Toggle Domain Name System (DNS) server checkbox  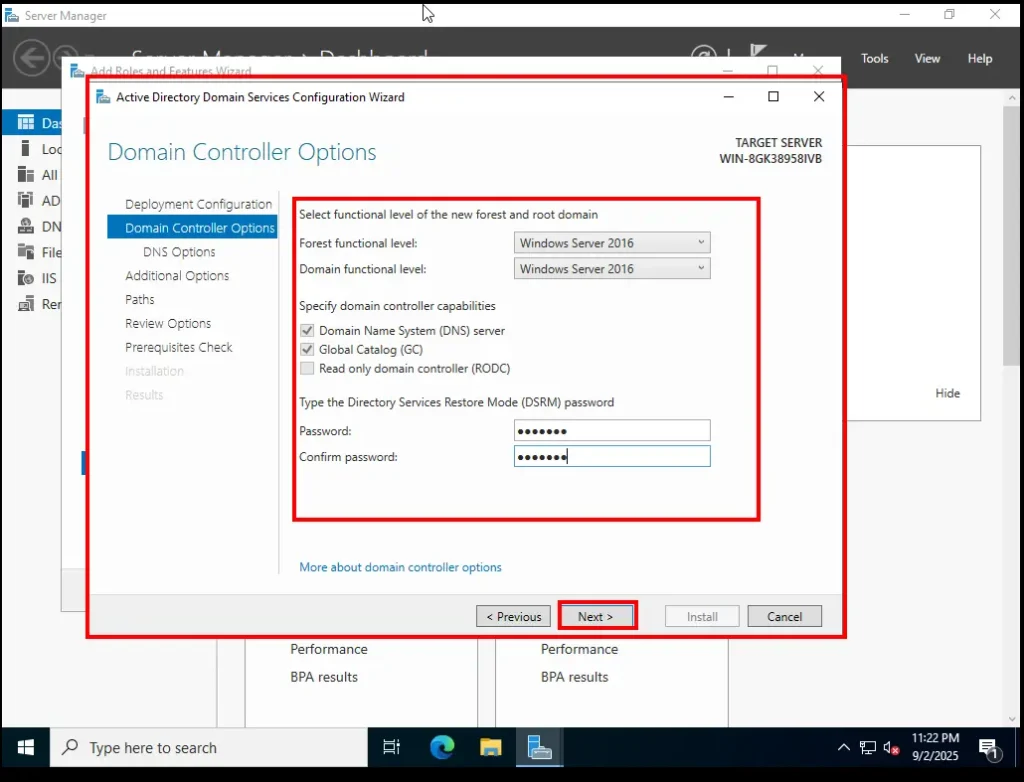click(307, 331)
